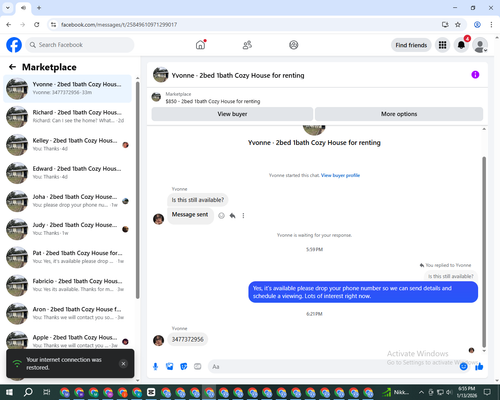Open the Friends icon in top navigation
This screenshot has height=400, width=500.
[247, 45]
